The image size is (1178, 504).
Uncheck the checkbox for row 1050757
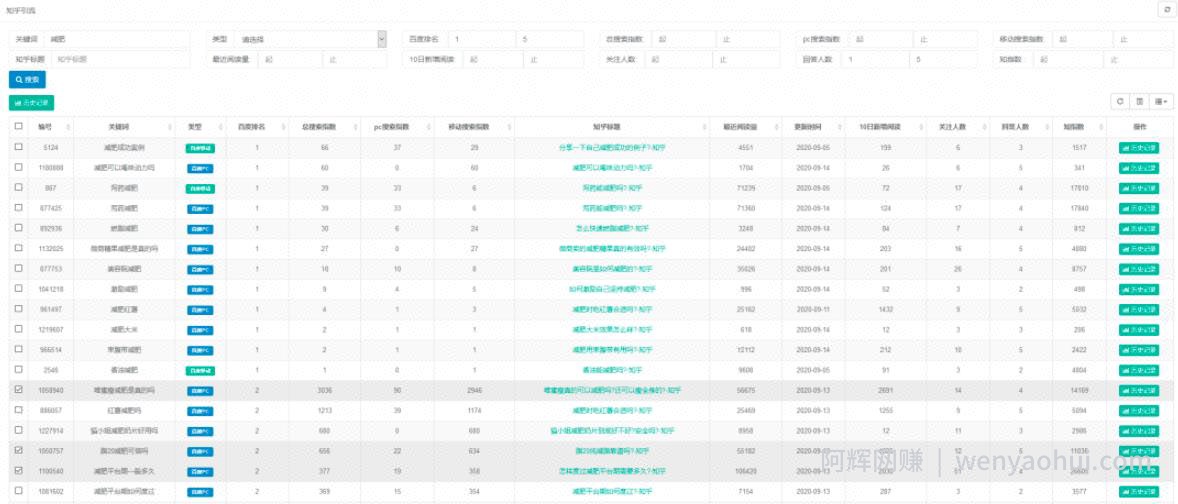(x=19, y=450)
